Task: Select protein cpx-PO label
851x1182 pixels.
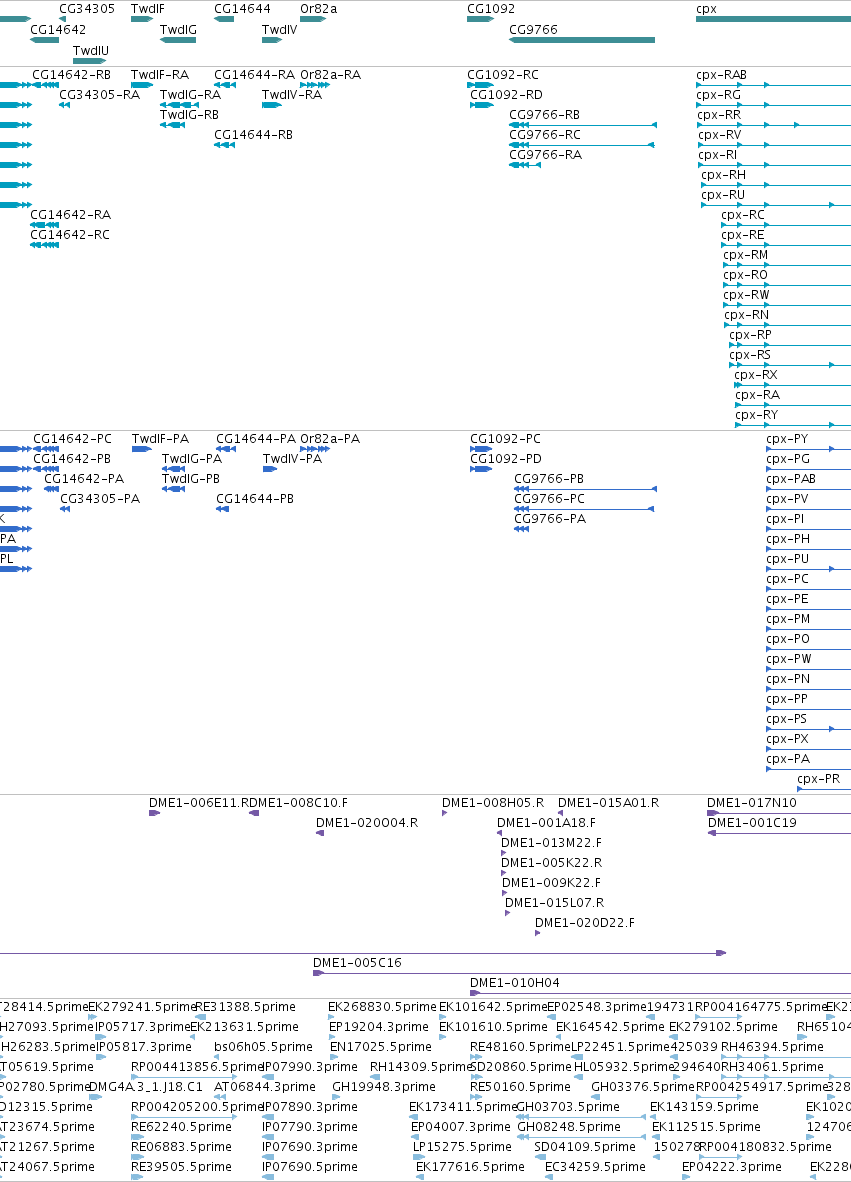Action: pyautogui.click(x=788, y=638)
